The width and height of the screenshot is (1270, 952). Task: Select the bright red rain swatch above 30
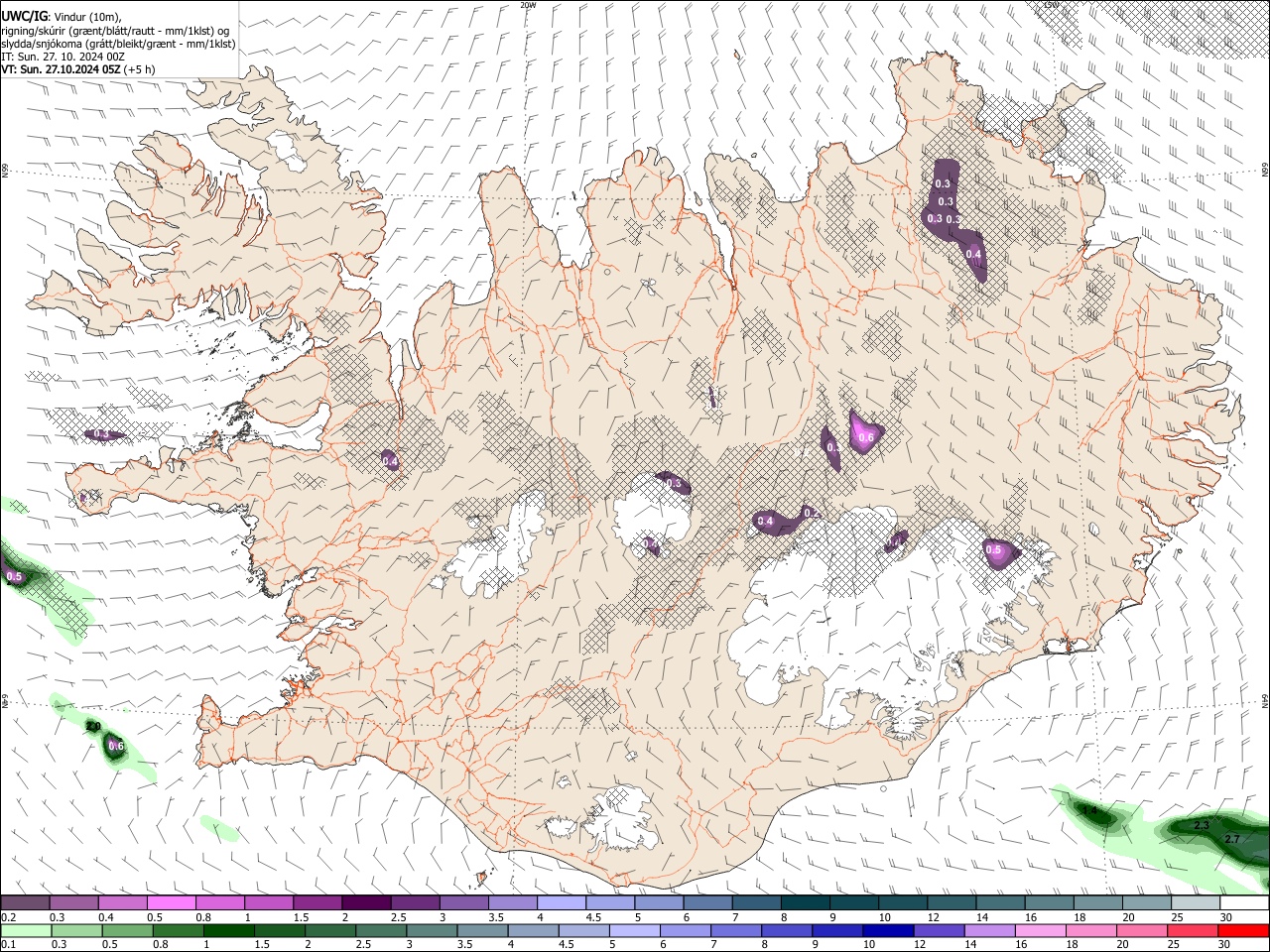(x=1241, y=930)
